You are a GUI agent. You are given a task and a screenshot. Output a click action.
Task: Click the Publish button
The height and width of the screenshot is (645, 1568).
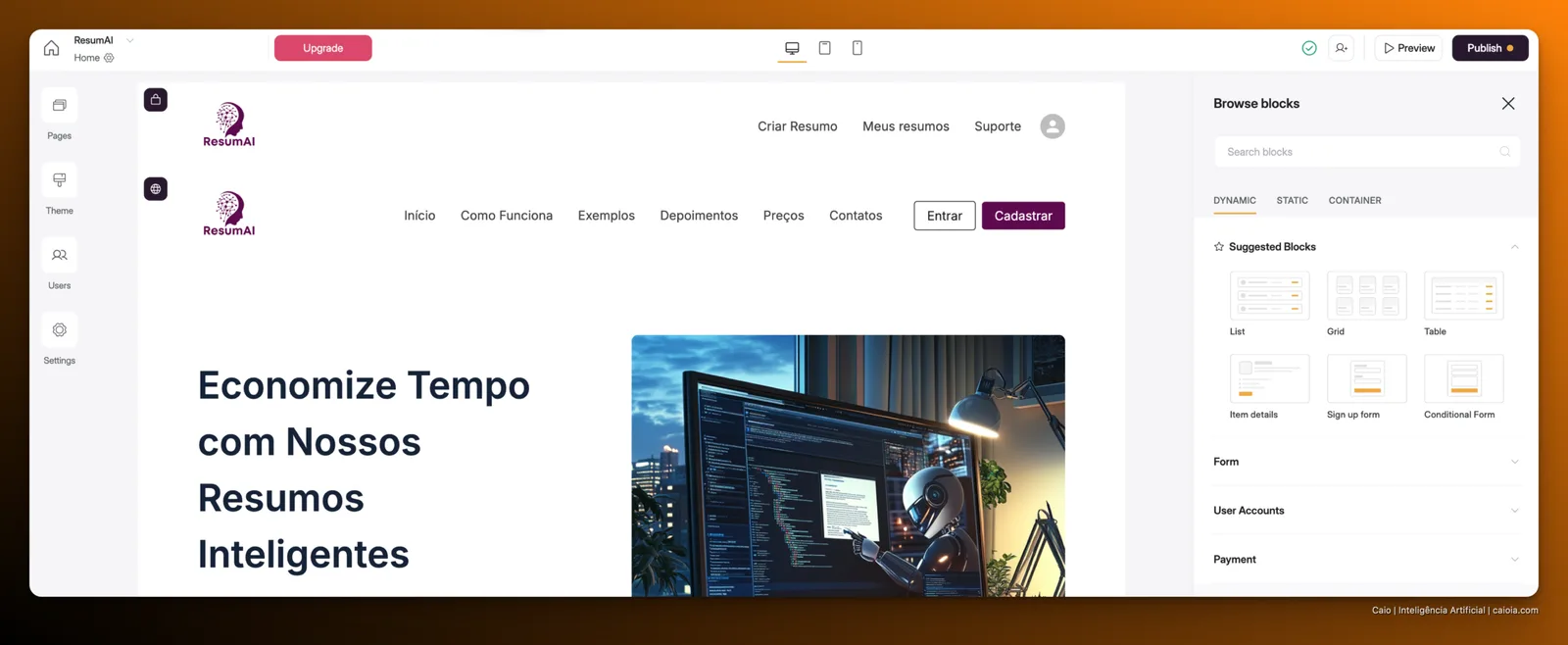click(1490, 48)
